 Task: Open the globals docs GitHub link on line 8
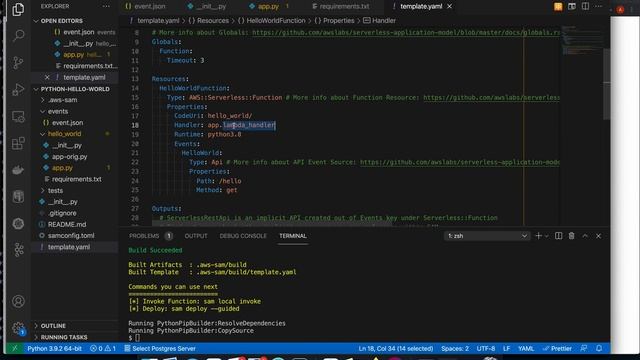[x=406, y=32]
